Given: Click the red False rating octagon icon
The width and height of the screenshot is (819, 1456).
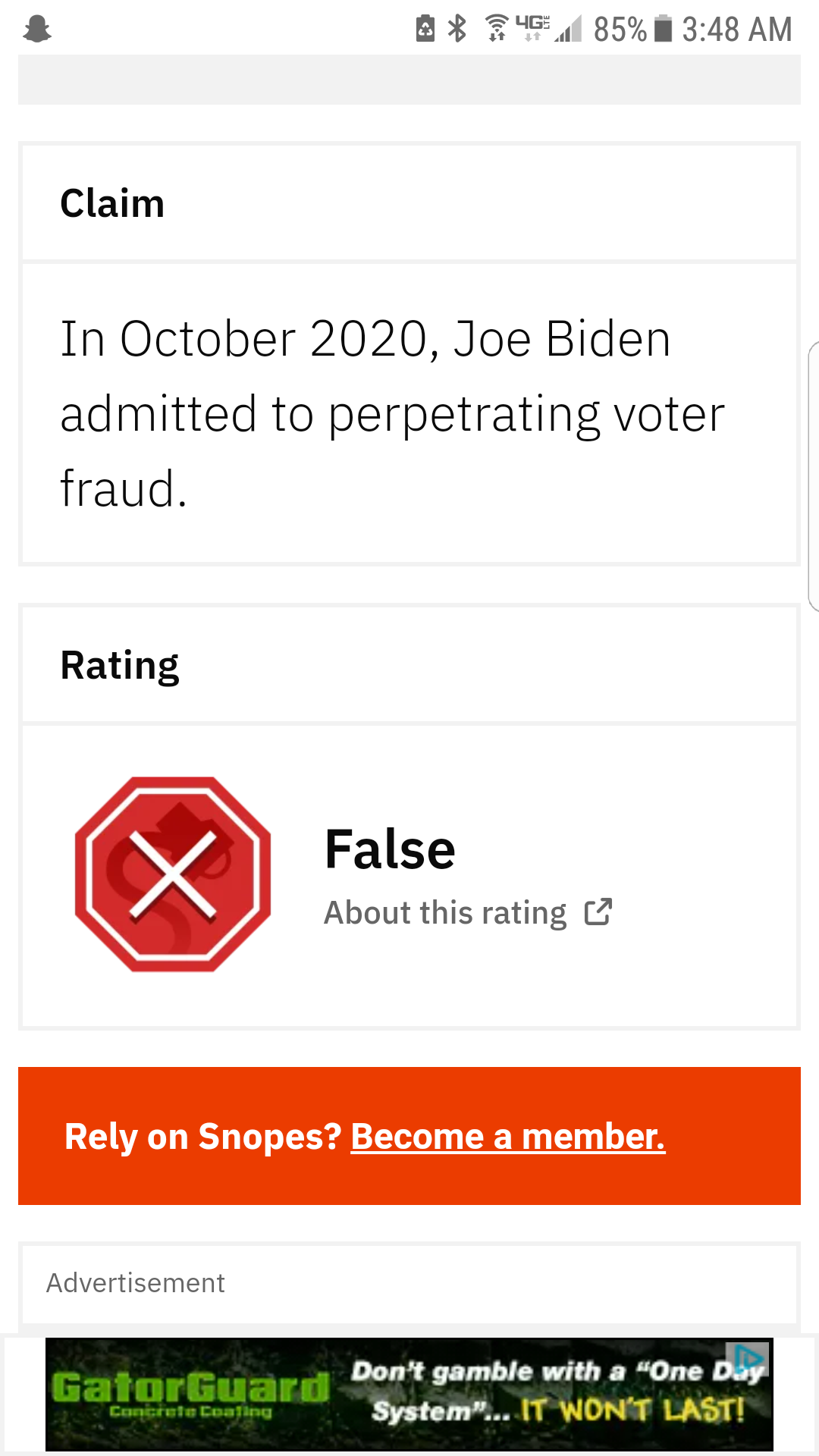Looking at the screenshot, I should pos(173,874).
